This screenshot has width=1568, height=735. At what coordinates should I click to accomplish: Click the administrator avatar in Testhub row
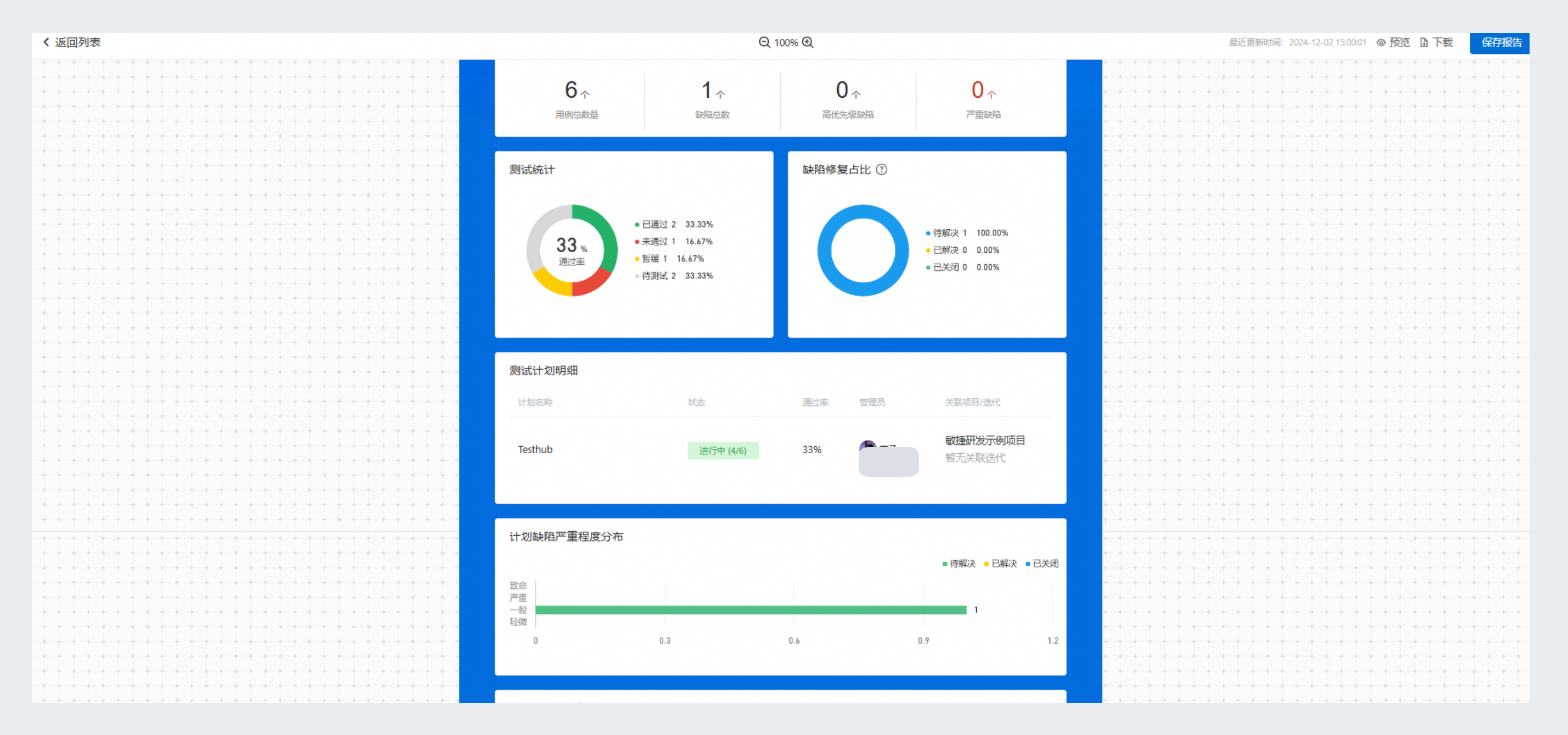click(867, 446)
